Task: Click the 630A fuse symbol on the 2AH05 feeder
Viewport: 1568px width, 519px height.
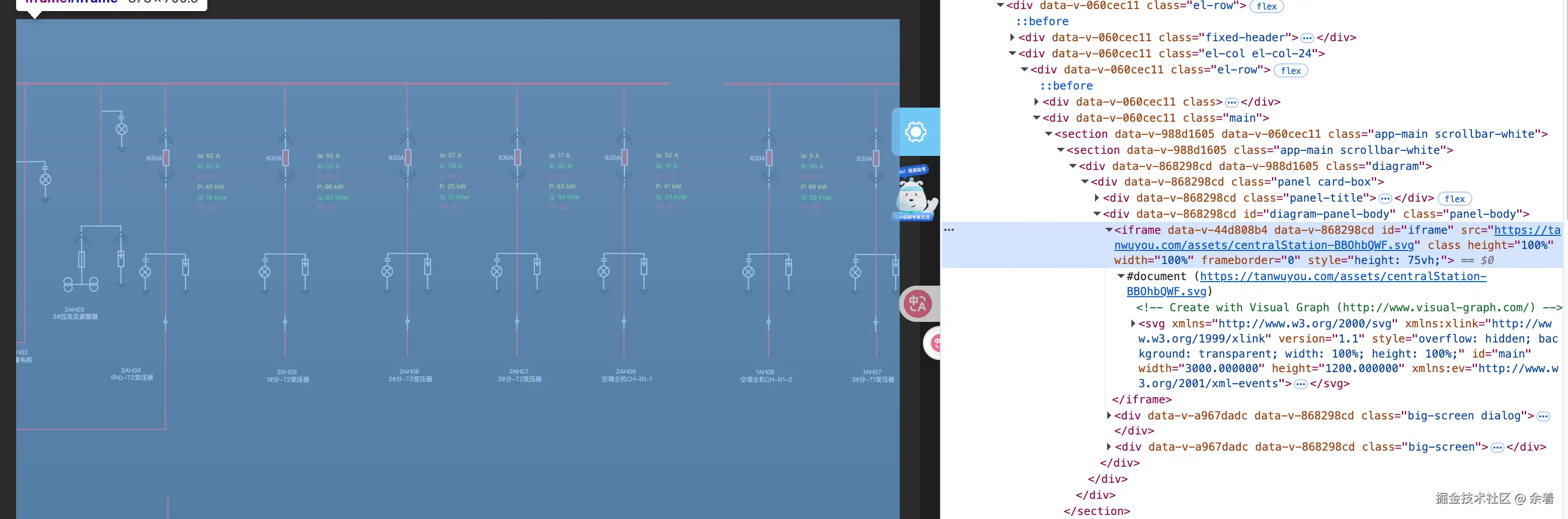Action: [285, 157]
